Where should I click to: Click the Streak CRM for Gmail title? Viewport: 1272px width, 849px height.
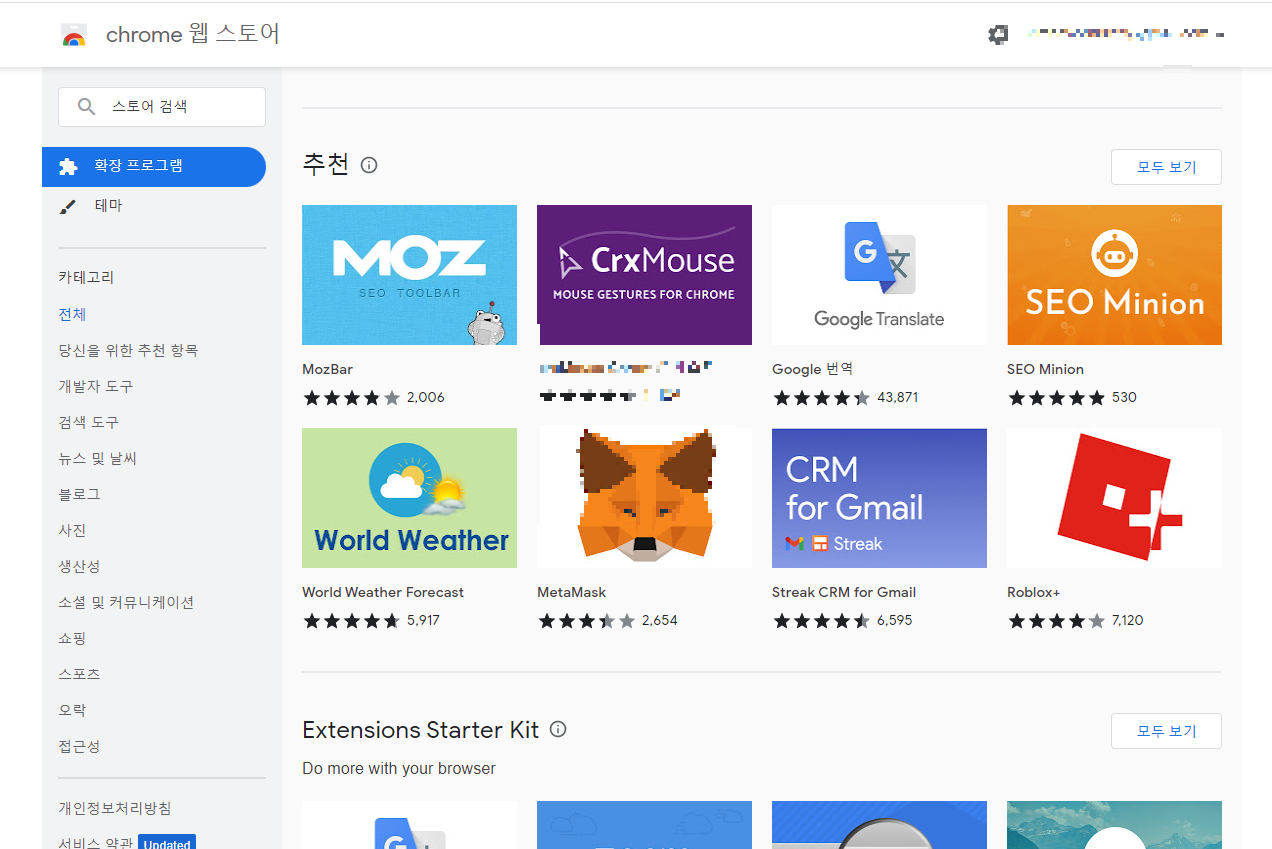(844, 592)
